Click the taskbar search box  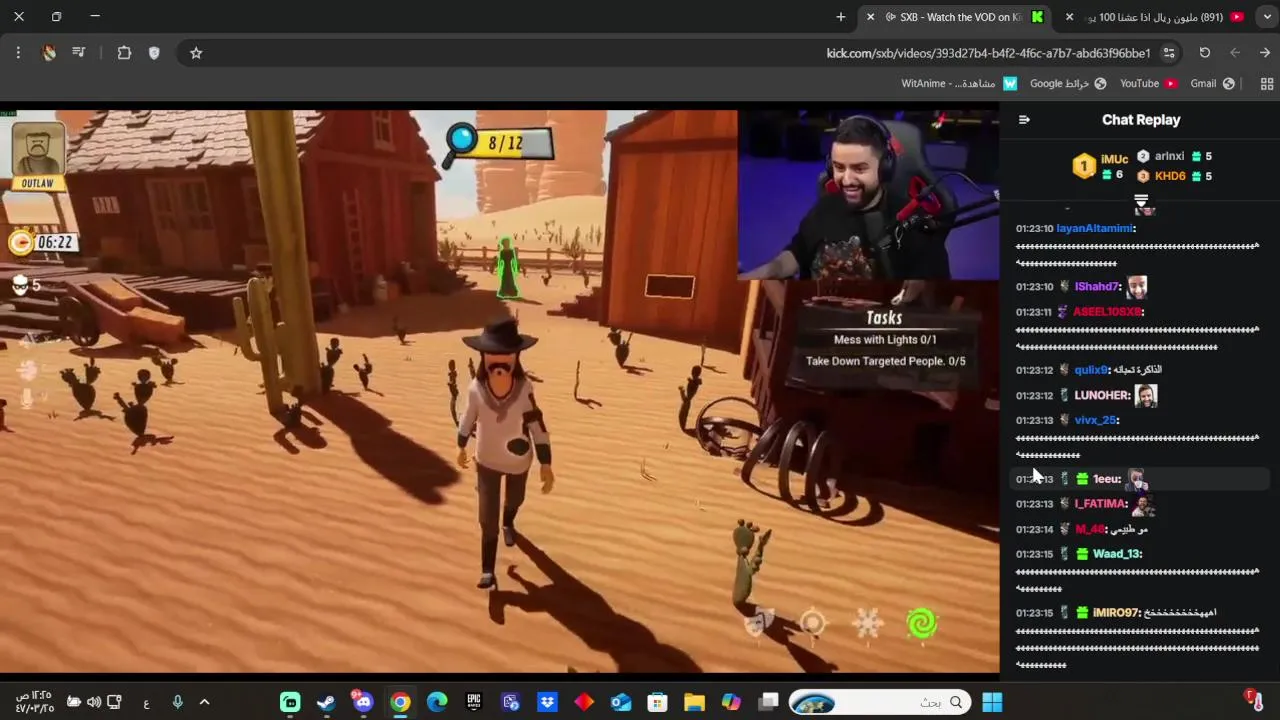[x=880, y=703]
